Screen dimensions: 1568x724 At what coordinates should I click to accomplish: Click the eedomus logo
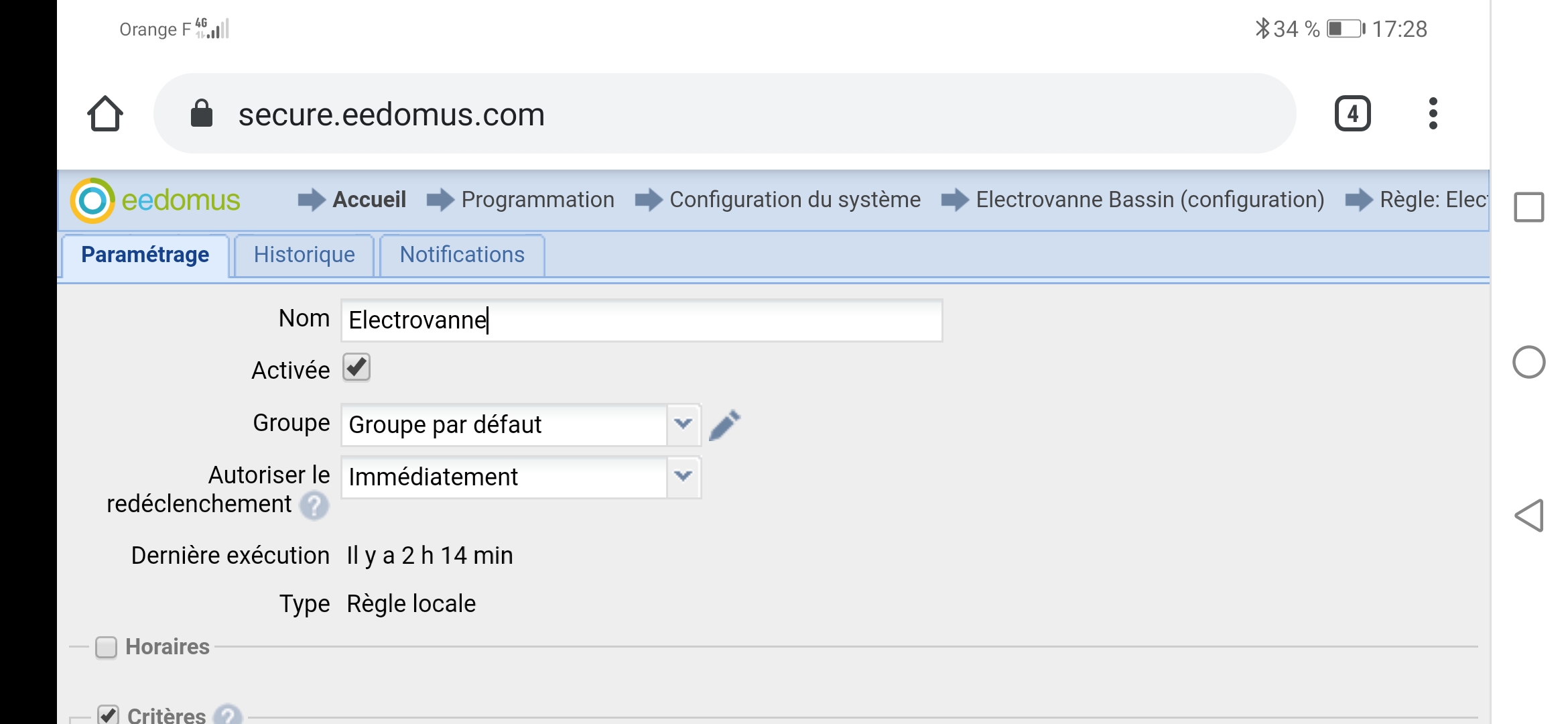coord(155,200)
